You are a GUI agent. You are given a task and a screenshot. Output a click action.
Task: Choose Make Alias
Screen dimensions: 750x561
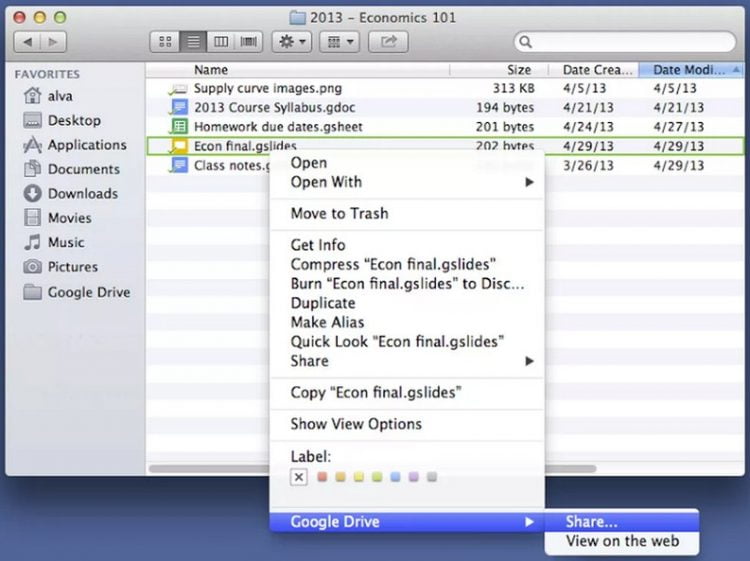click(x=407, y=322)
